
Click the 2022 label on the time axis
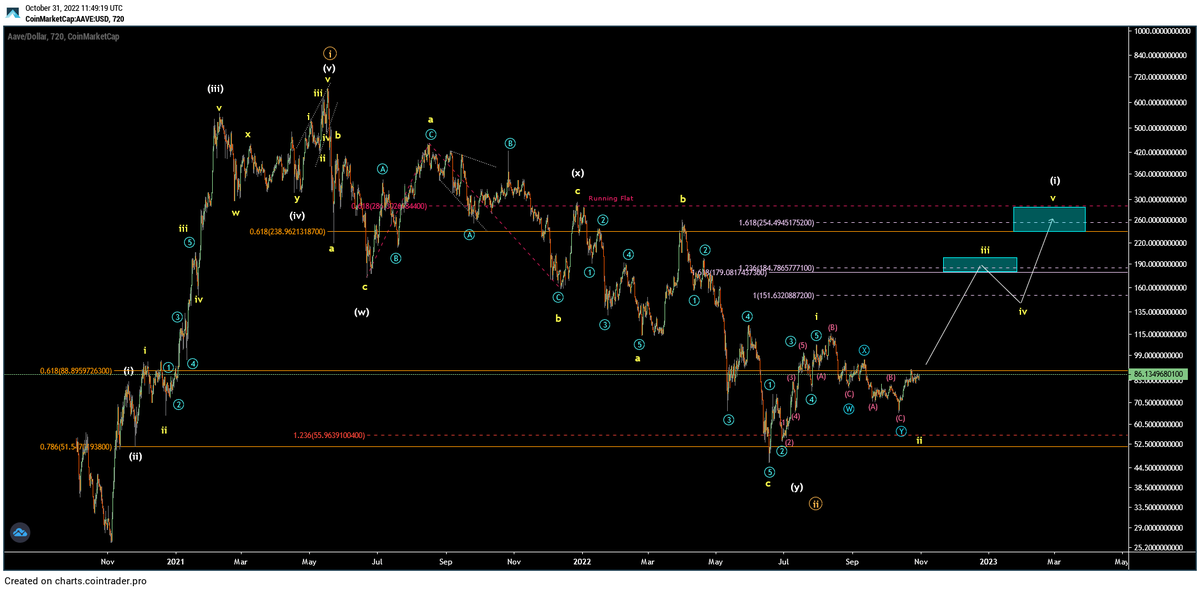pyautogui.click(x=581, y=563)
